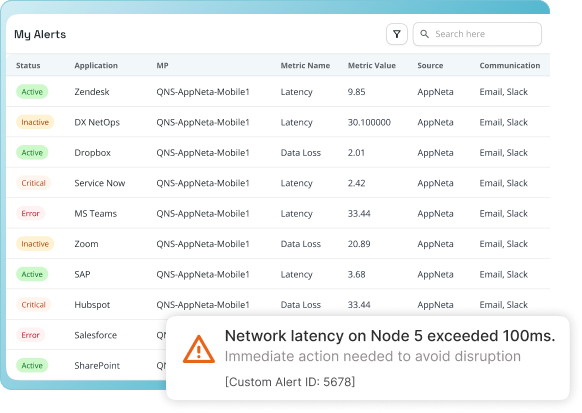This screenshot has height=413, width=582.
Task: Select the Hubspot application cell
Action: (x=92, y=305)
